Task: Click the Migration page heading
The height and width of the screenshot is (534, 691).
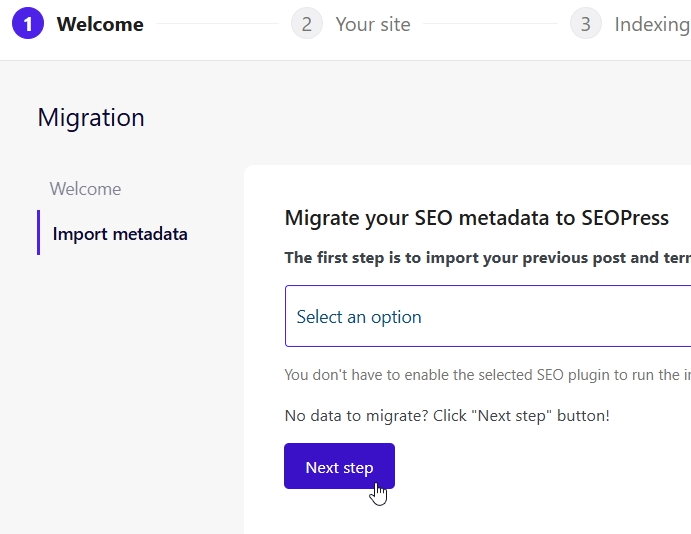Action: point(91,117)
